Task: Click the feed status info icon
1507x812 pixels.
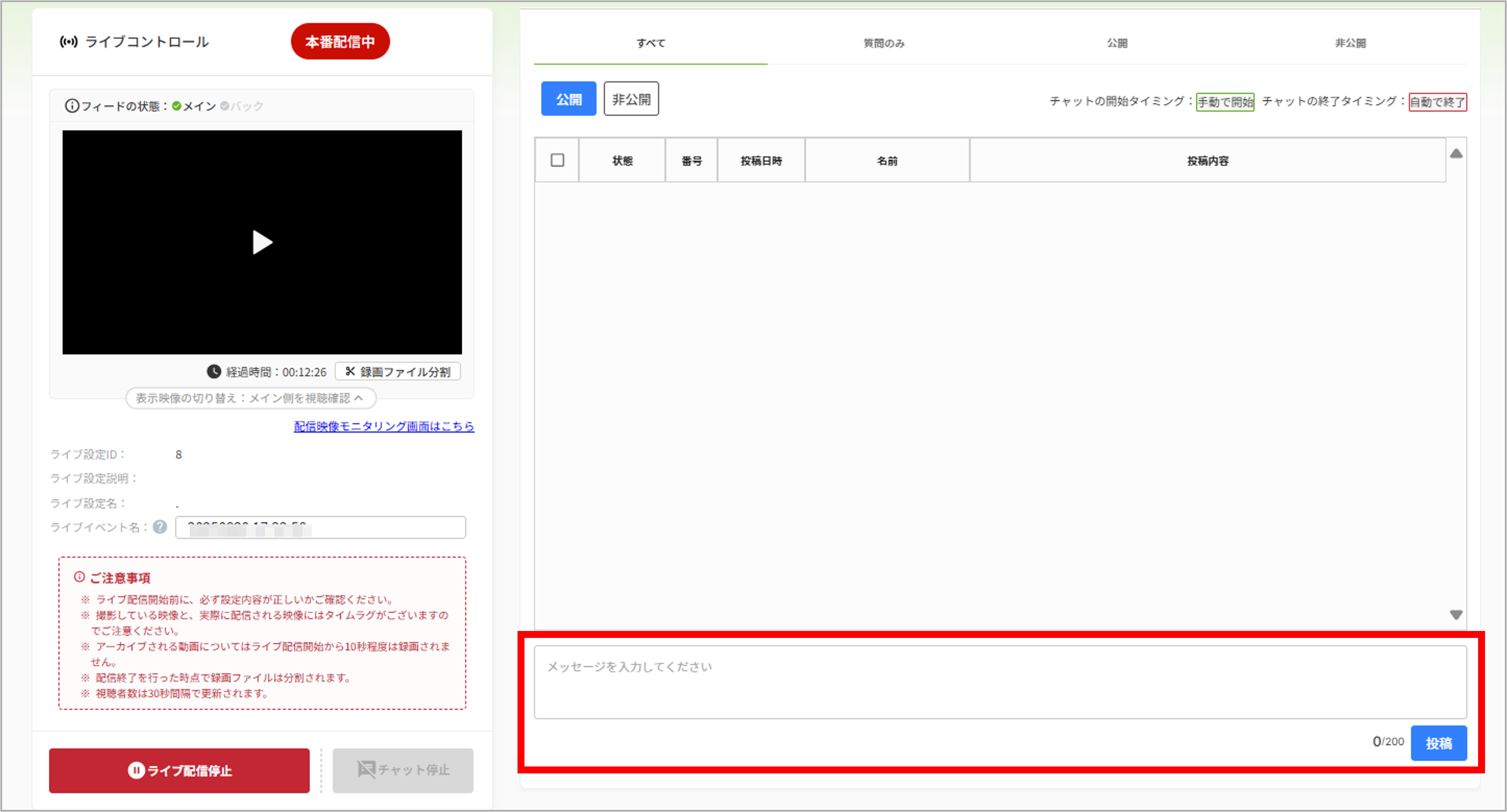Action: [71, 106]
